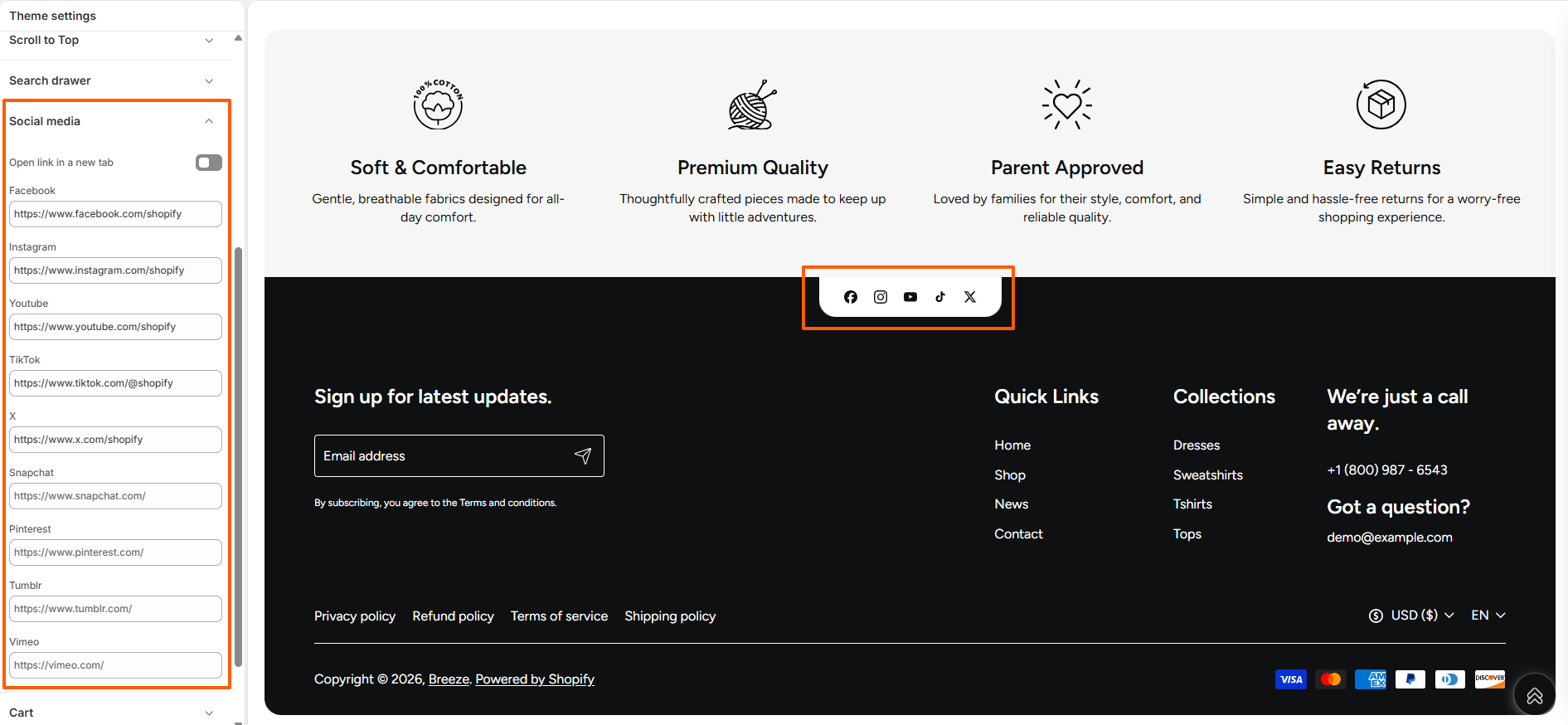Click the scroll-to-top double chevron button
The width and height of the screenshot is (1568, 725).
(x=1535, y=695)
